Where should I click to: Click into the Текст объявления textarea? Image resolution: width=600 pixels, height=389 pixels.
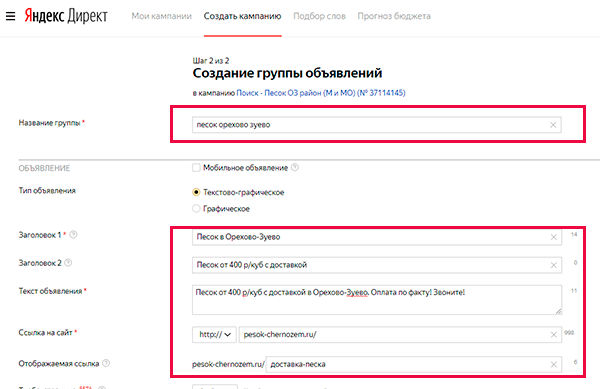(377, 300)
